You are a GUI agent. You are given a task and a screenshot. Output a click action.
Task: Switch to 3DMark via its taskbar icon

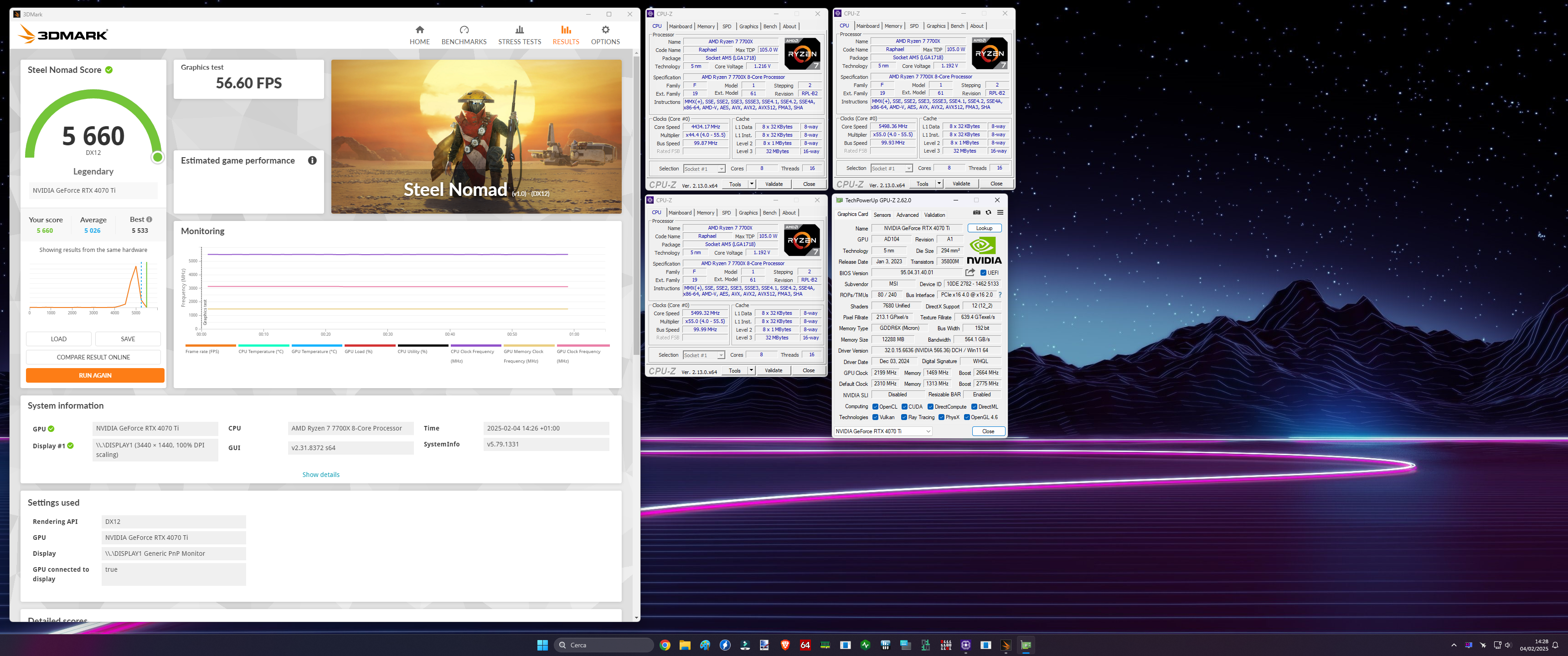(1006, 645)
